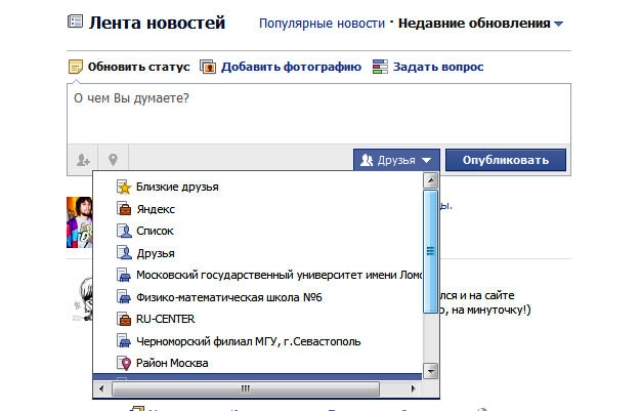Image resolution: width=640 pixels, height=411 pixels.
Task: Click the star icon beside Близкие друзья
Action: point(125,187)
